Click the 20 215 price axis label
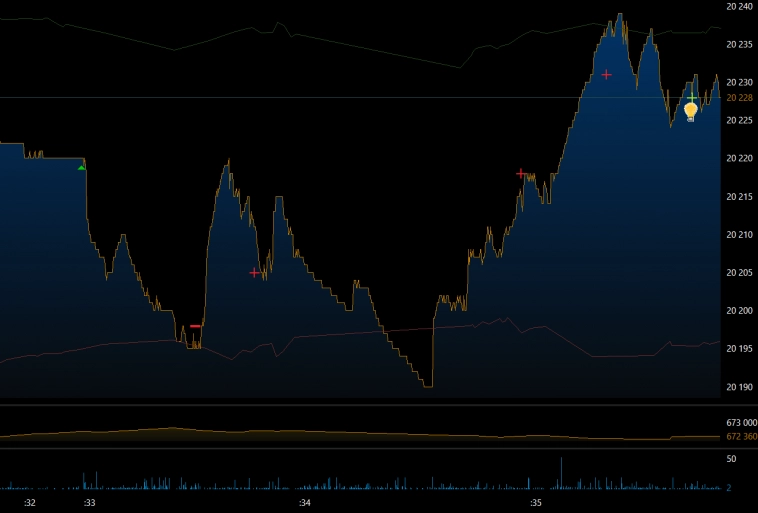This screenshot has height=513, width=758. tap(740, 197)
